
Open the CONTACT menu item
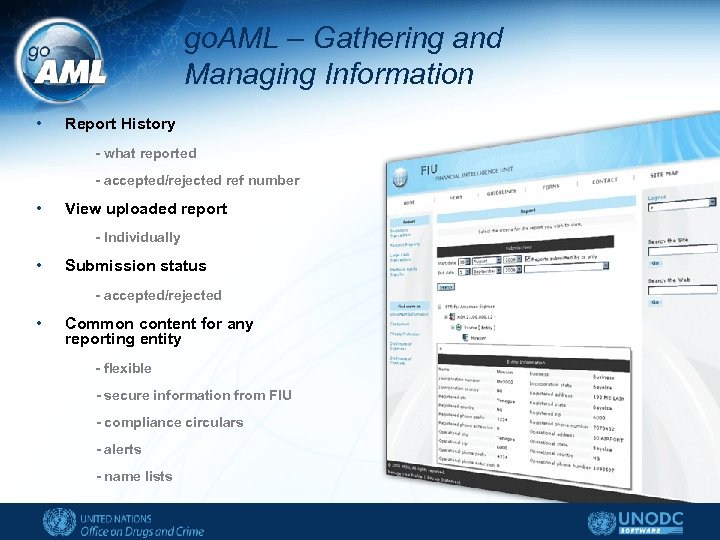pos(605,180)
